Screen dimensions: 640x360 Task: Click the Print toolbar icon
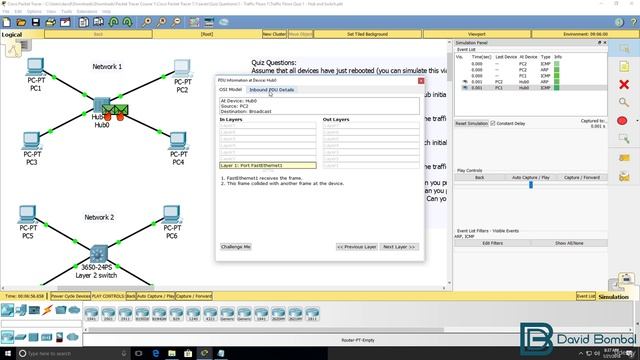coord(50,22)
